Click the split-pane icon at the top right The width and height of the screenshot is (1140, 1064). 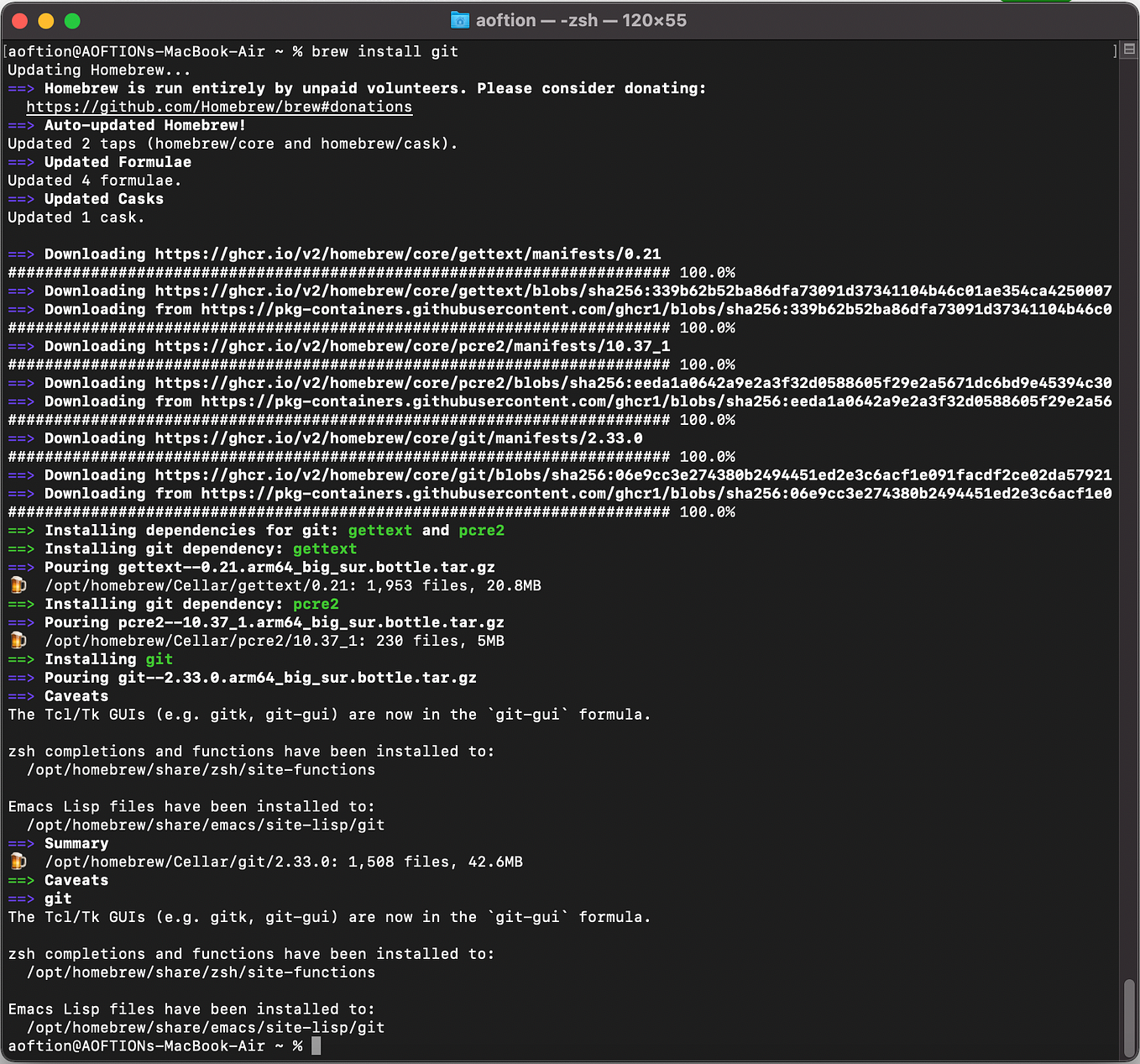click(x=1127, y=50)
